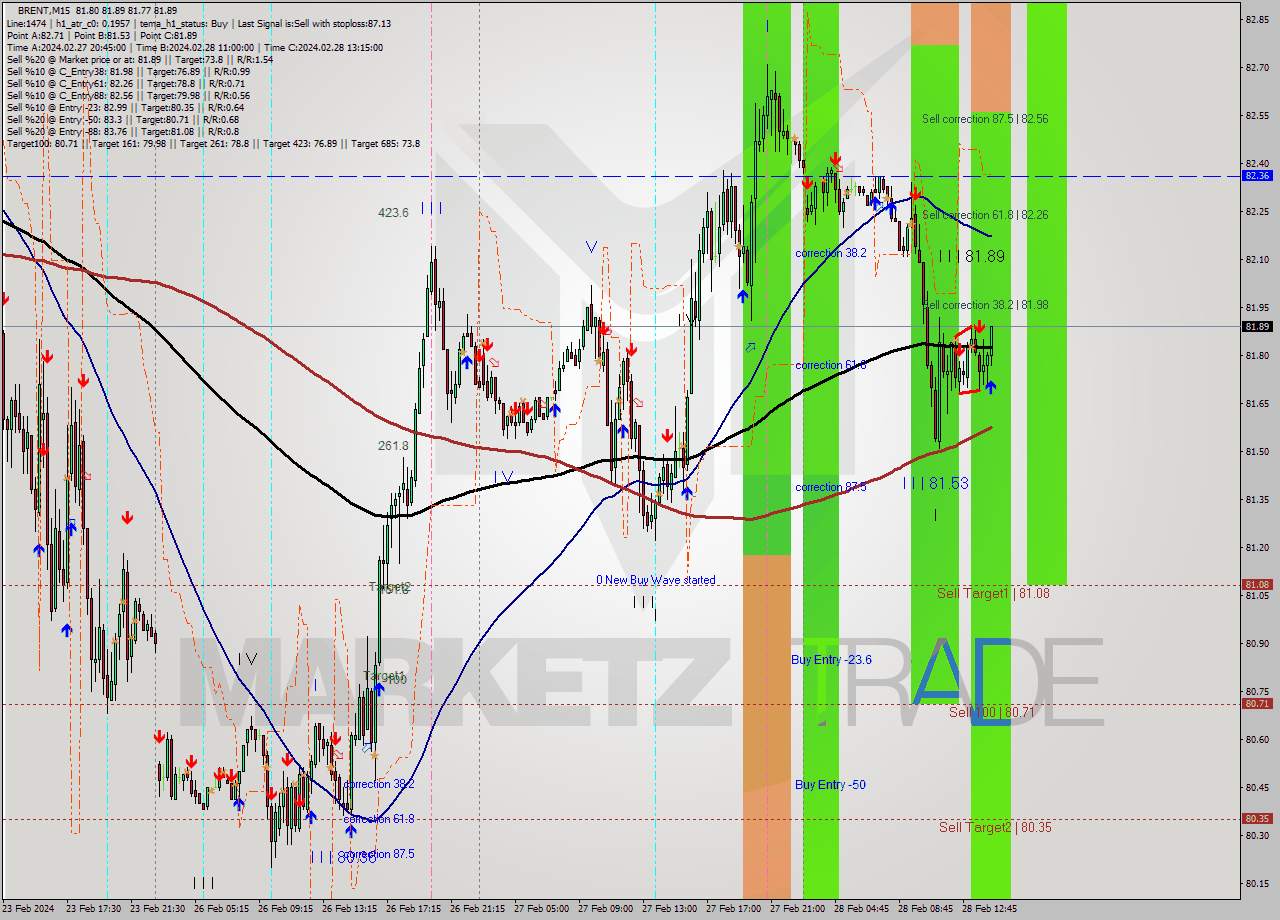Click the '27 Feb 05:00' time axis label
1280x920 pixels.
tap(542, 909)
